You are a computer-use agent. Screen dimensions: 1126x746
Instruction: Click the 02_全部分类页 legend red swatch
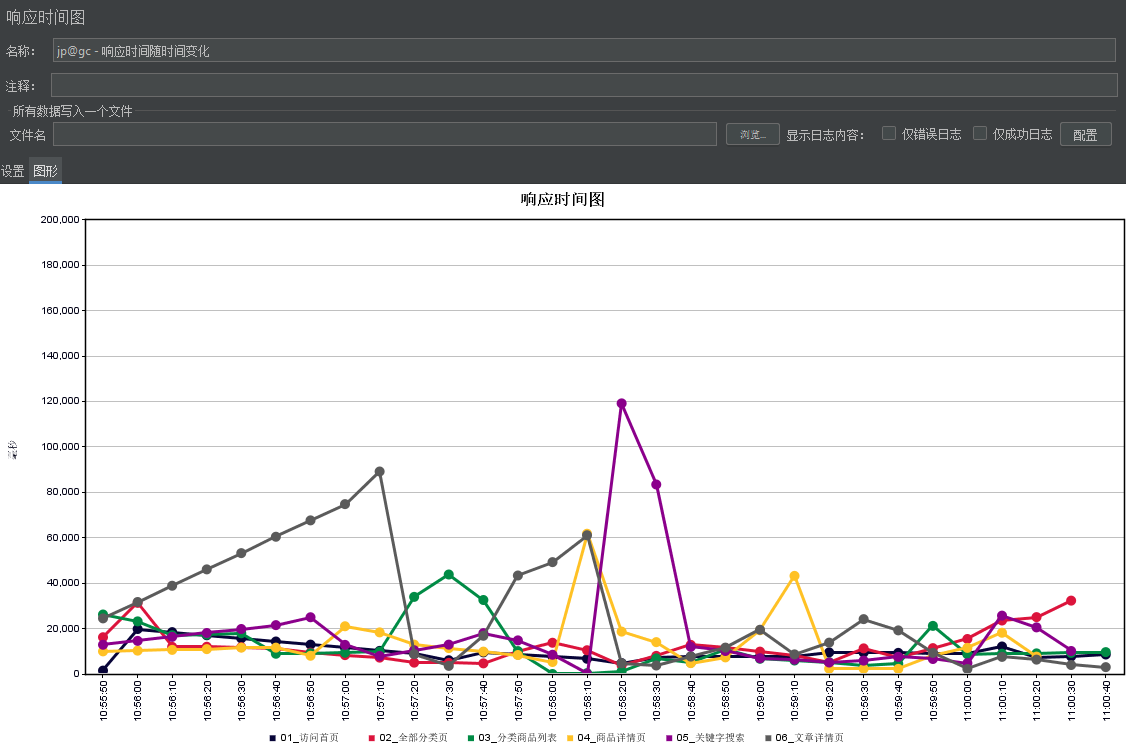click(371, 737)
